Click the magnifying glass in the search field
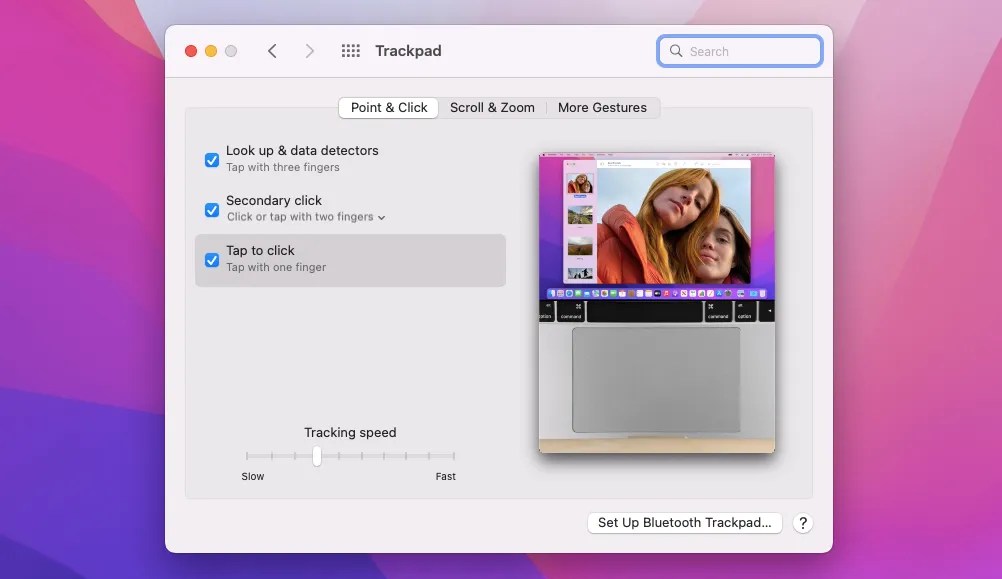Image resolution: width=1002 pixels, height=579 pixels. (x=676, y=50)
